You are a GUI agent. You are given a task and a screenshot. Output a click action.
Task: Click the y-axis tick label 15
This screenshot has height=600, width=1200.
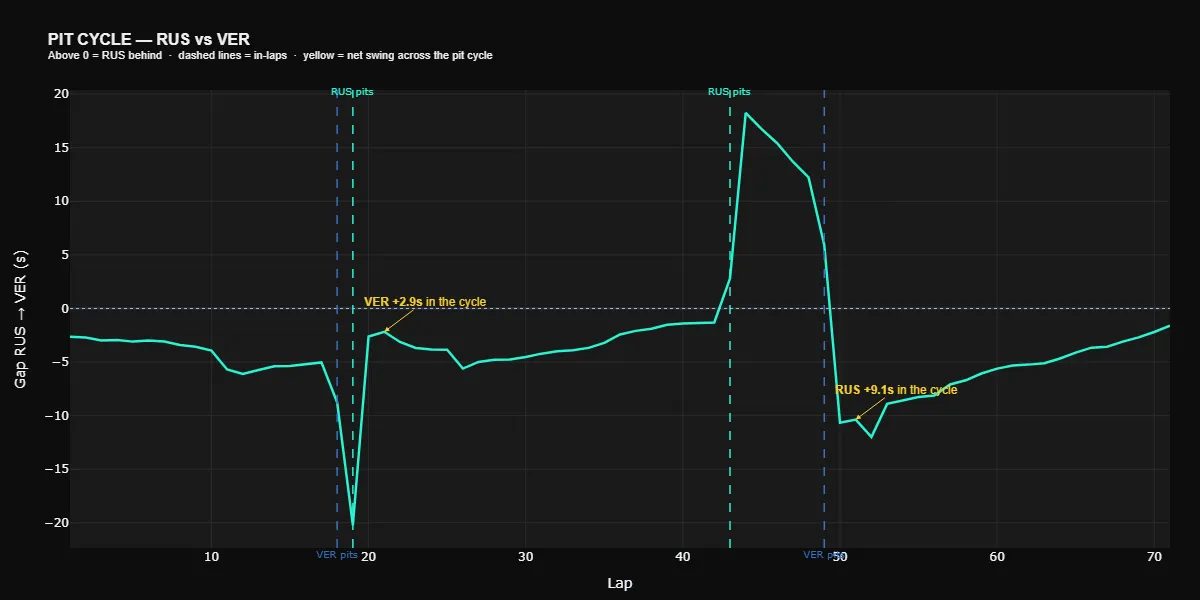click(x=61, y=148)
